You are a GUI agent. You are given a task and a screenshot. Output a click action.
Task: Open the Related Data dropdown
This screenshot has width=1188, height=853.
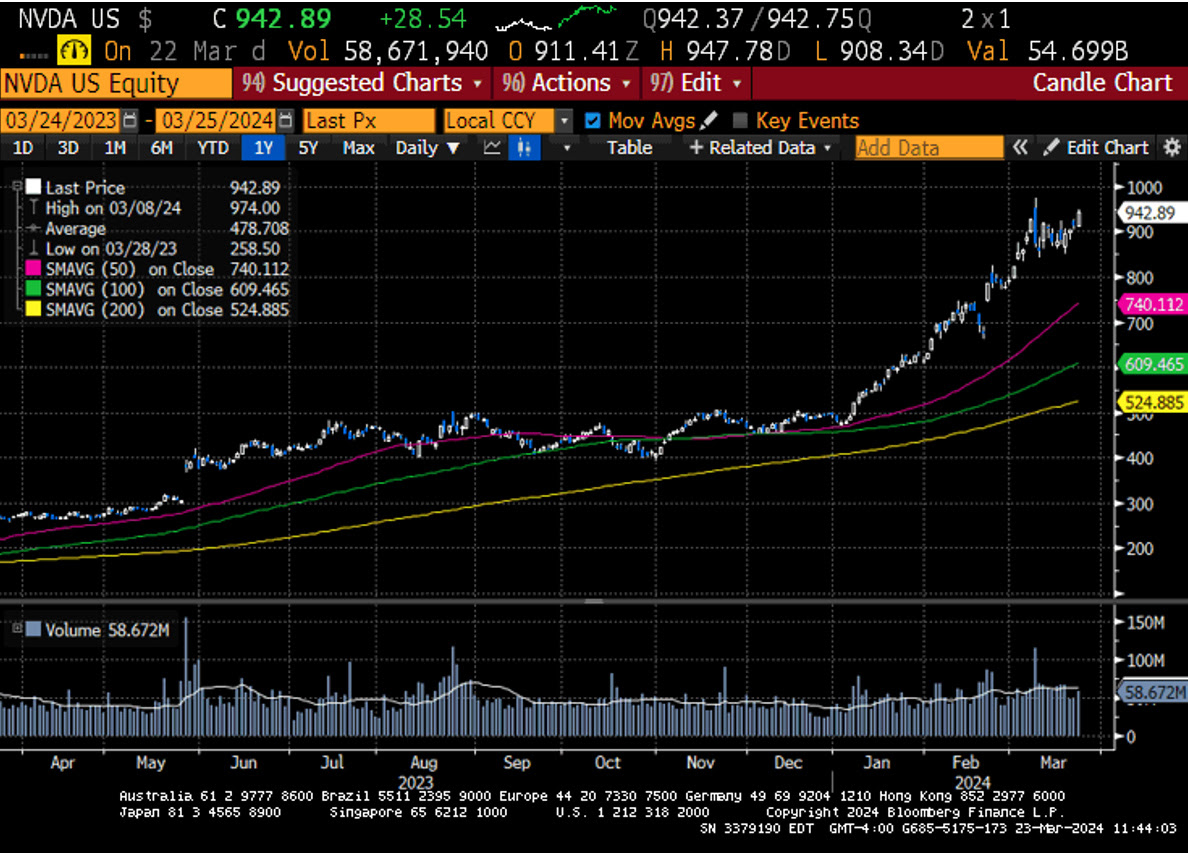(761, 148)
